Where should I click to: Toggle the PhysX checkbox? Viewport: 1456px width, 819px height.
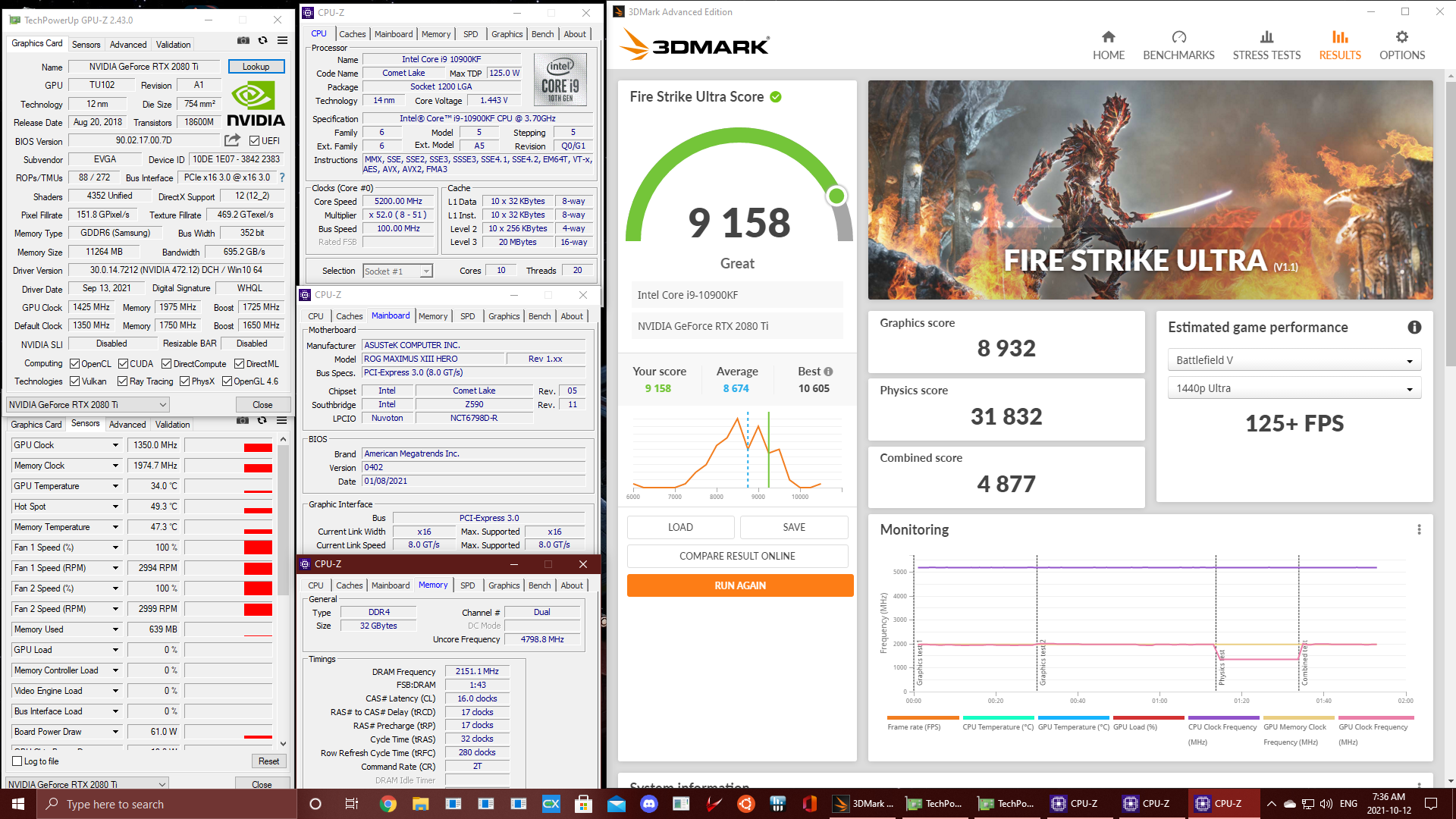click(184, 381)
